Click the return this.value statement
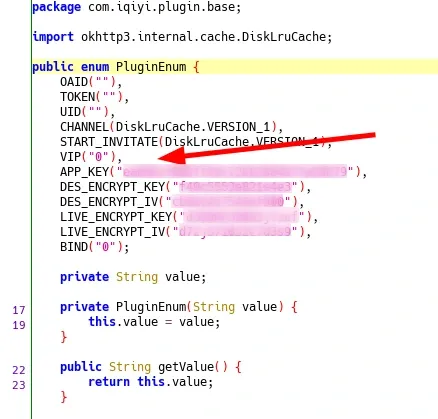This screenshot has width=438, height=419. (x=150, y=382)
